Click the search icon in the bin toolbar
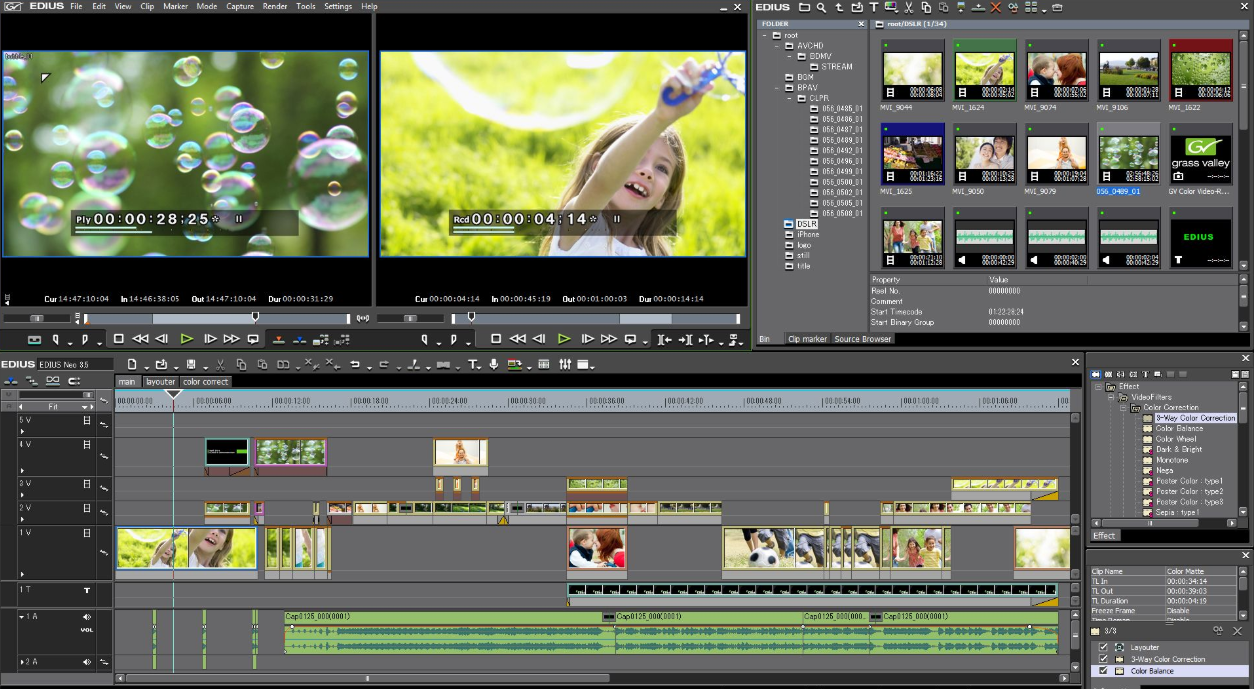 pos(821,7)
